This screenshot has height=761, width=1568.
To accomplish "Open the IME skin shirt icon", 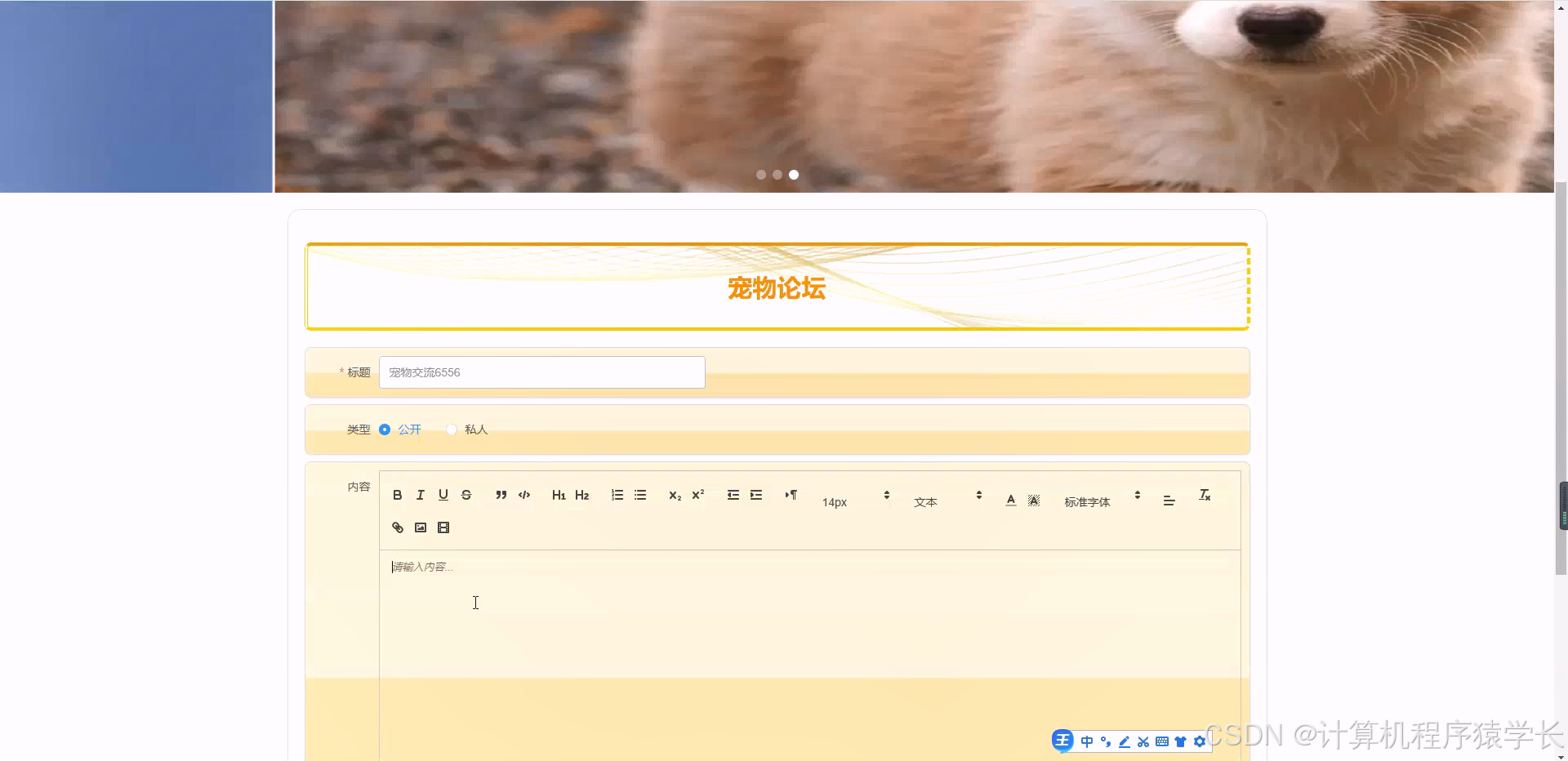I will point(1180,741).
